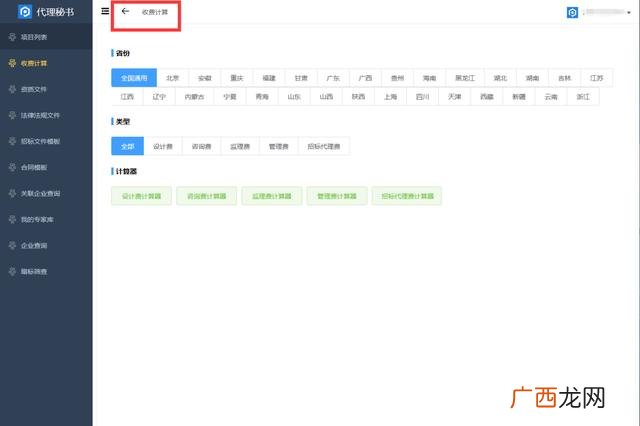Click the icon beside 我的专家库

point(12,220)
